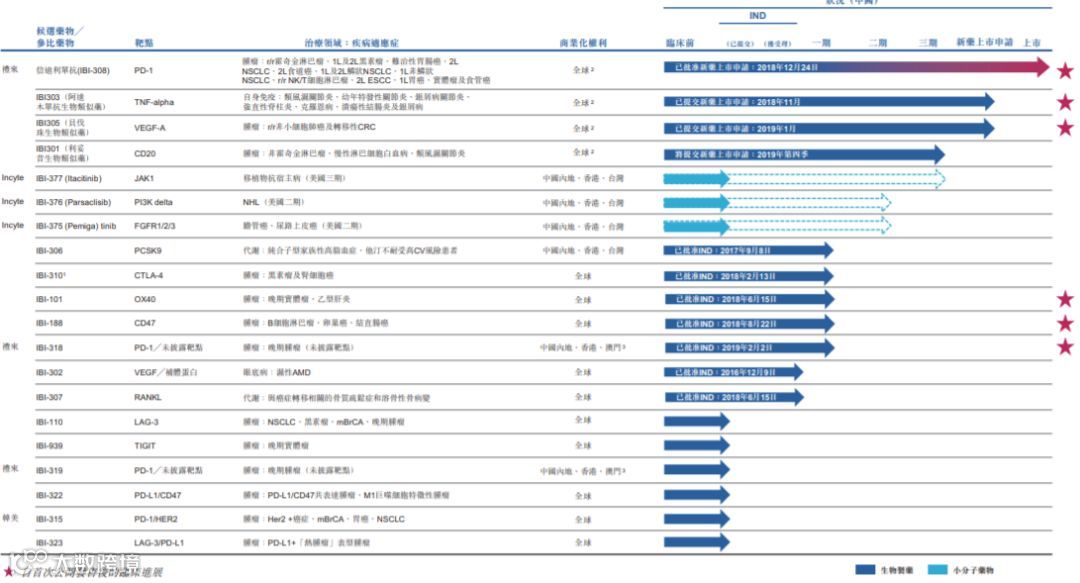Select the drug name IBI-307
This screenshot has height=583, width=1080.
click(x=49, y=397)
